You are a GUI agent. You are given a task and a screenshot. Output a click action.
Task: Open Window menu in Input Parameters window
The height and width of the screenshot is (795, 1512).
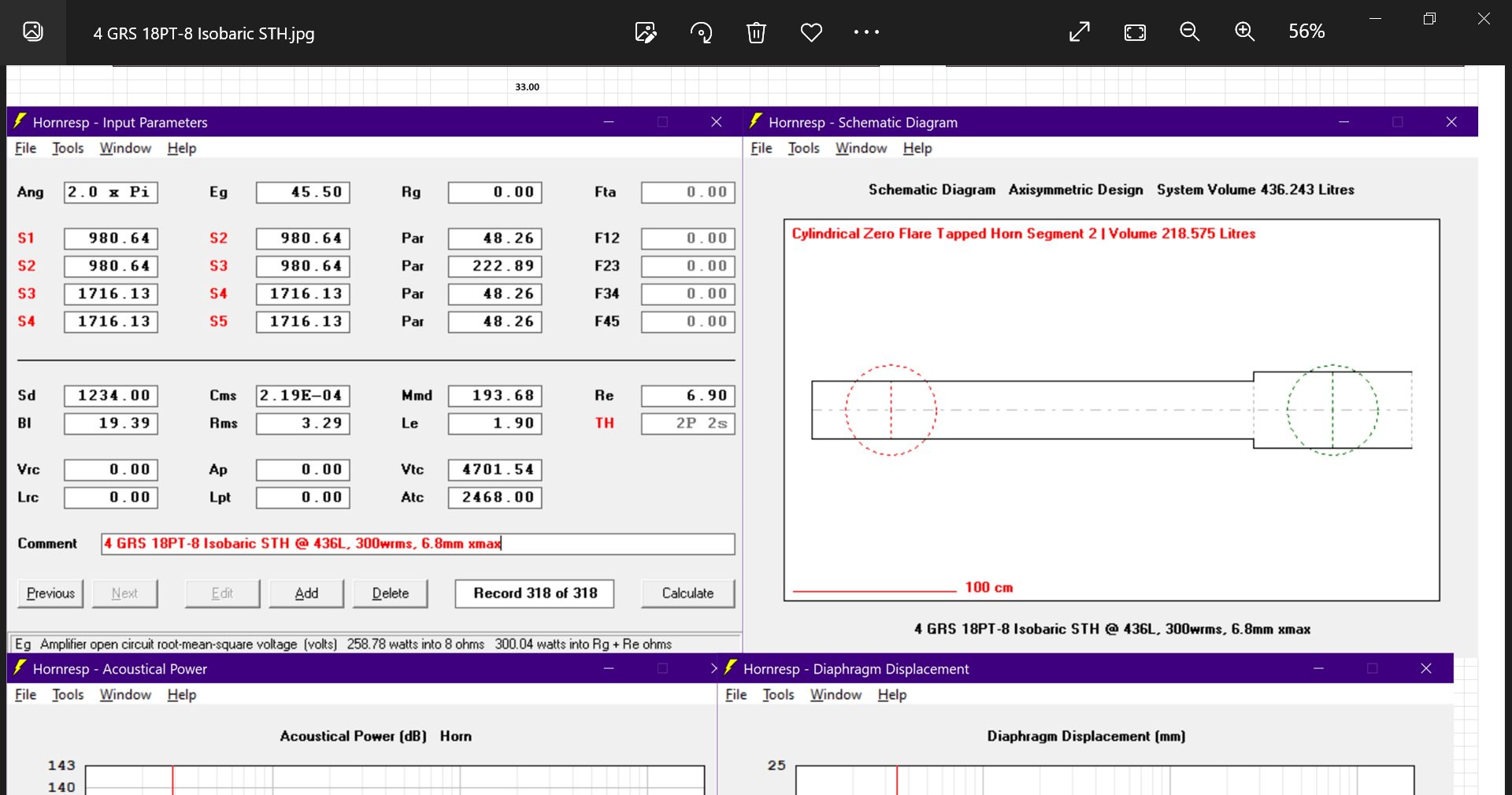click(125, 148)
